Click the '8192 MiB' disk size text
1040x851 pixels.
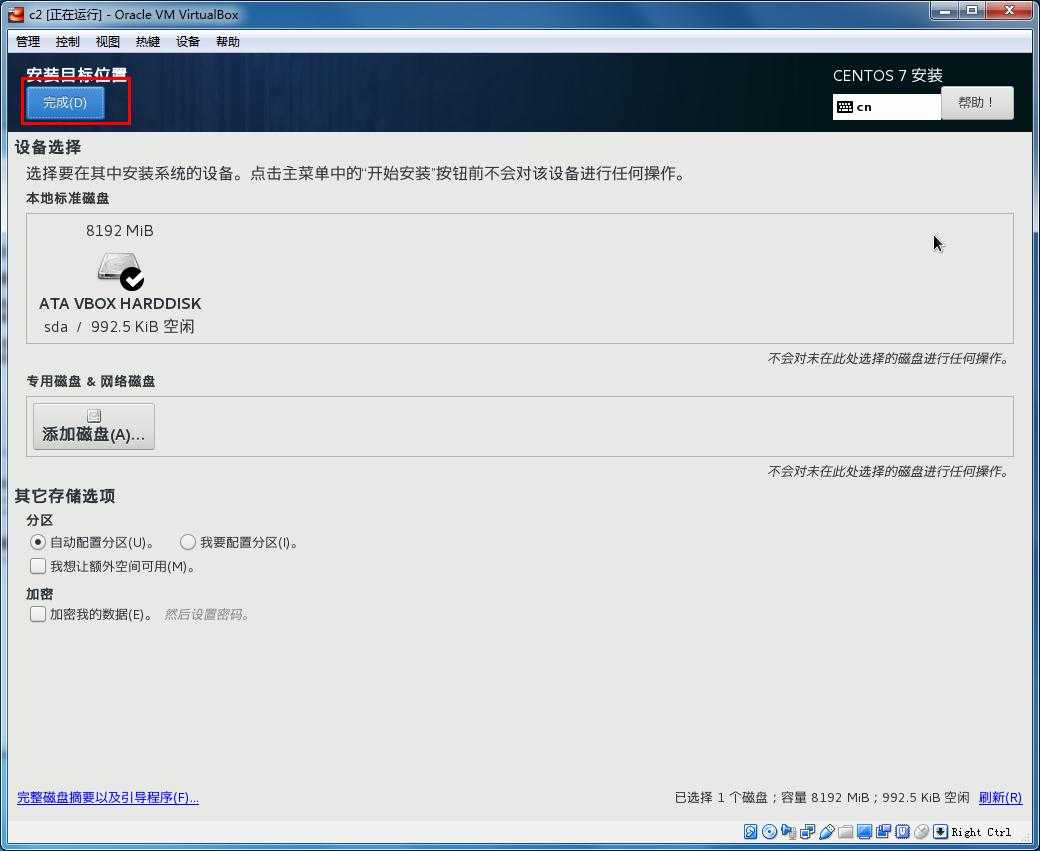(x=119, y=231)
